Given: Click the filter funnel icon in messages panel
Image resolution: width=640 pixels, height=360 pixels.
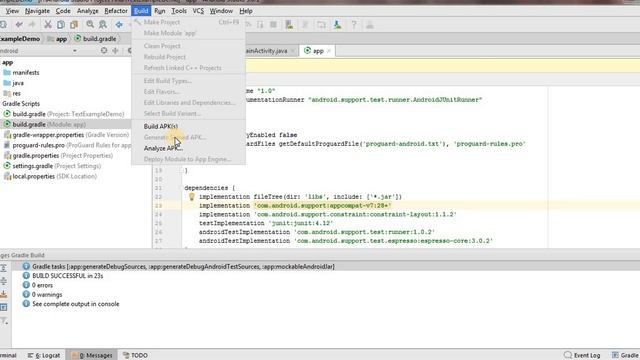Looking at the screenshot, I should (4, 321).
